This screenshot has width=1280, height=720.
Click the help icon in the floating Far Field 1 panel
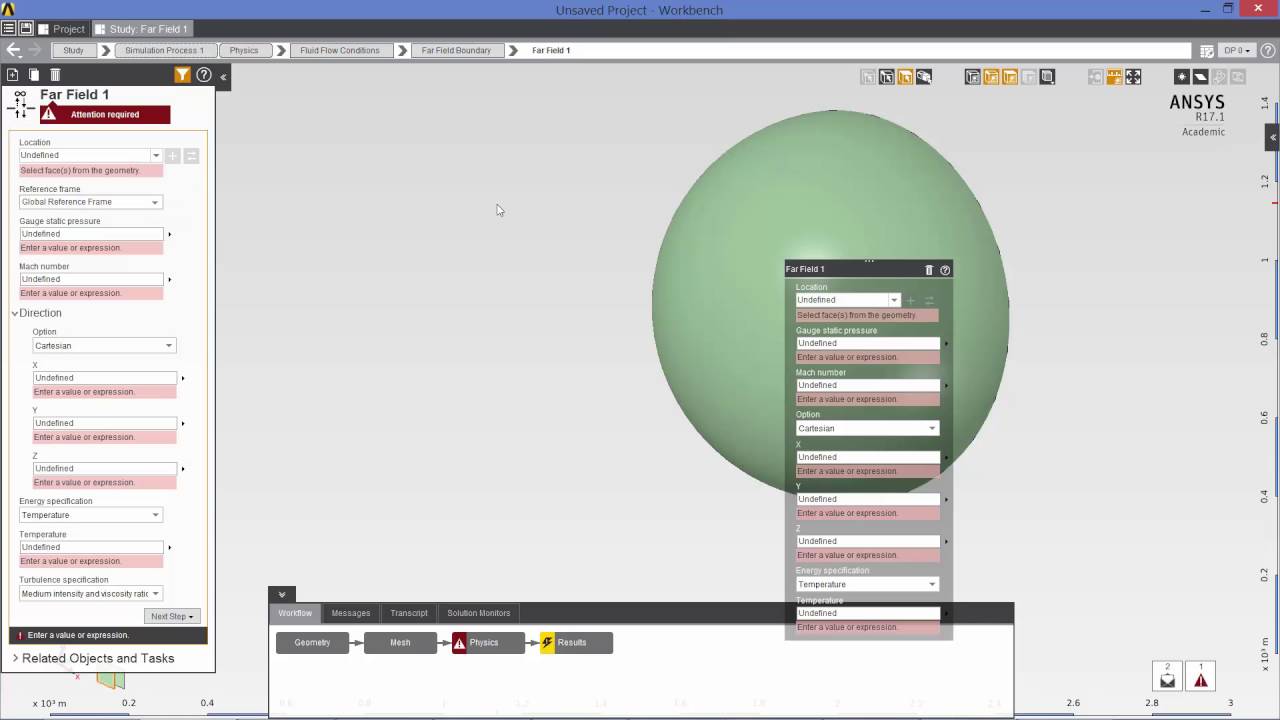coord(945,269)
